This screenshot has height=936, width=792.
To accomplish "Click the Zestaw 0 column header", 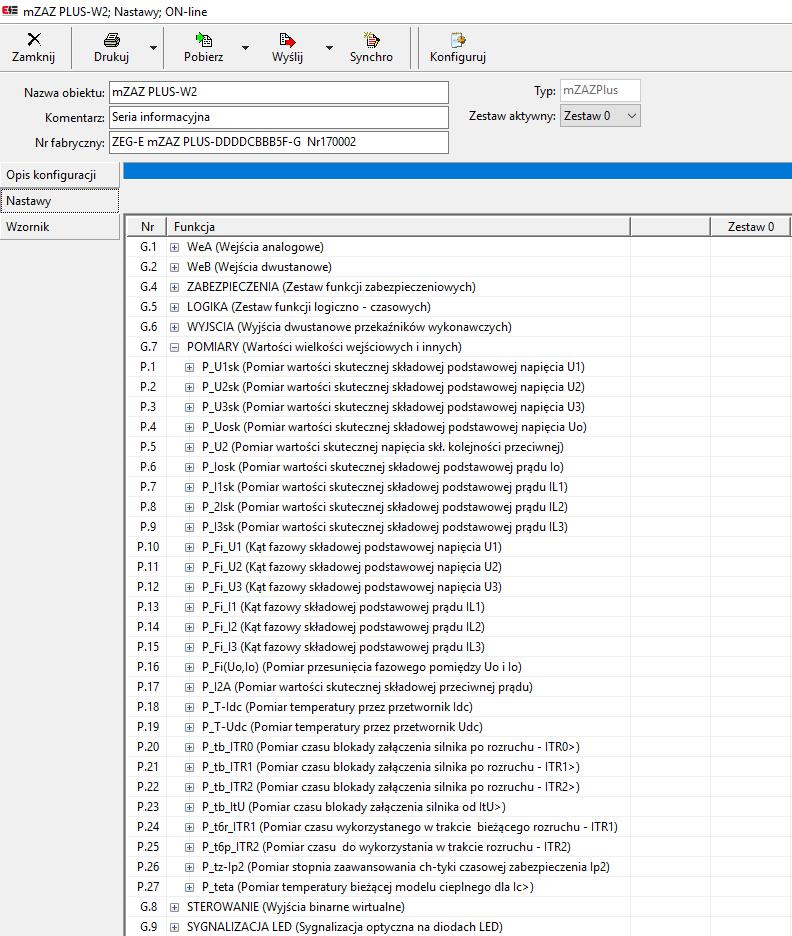I will pyautogui.click(x=750, y=227).
